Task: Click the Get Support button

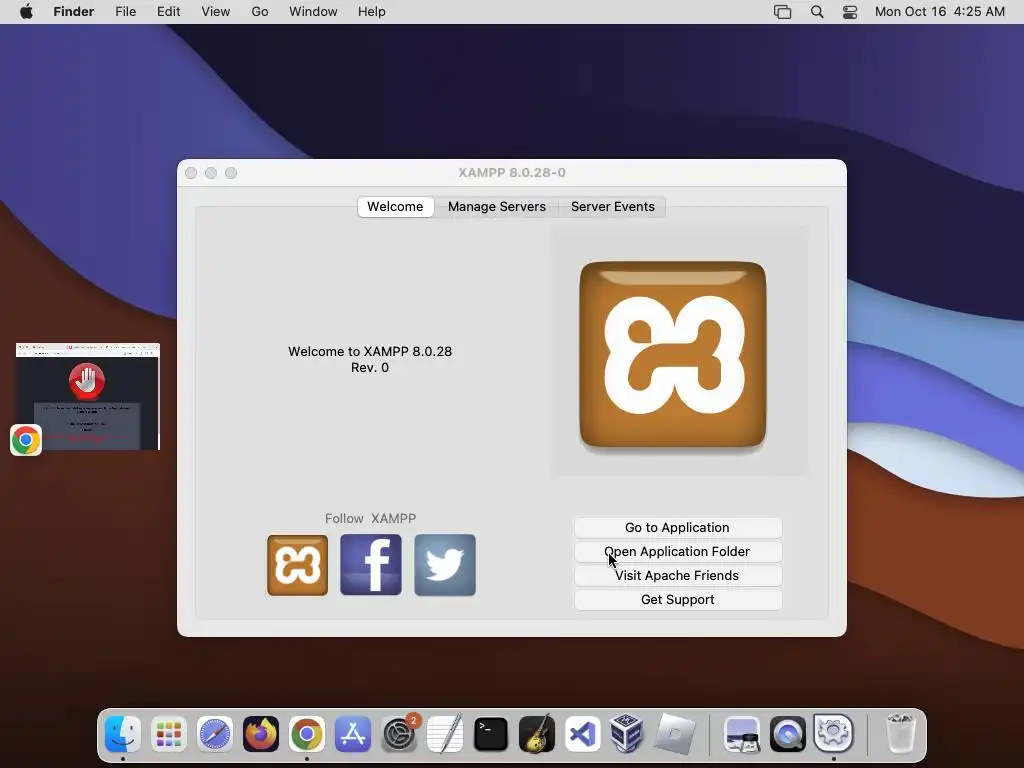Action: [x=678, y=600]
